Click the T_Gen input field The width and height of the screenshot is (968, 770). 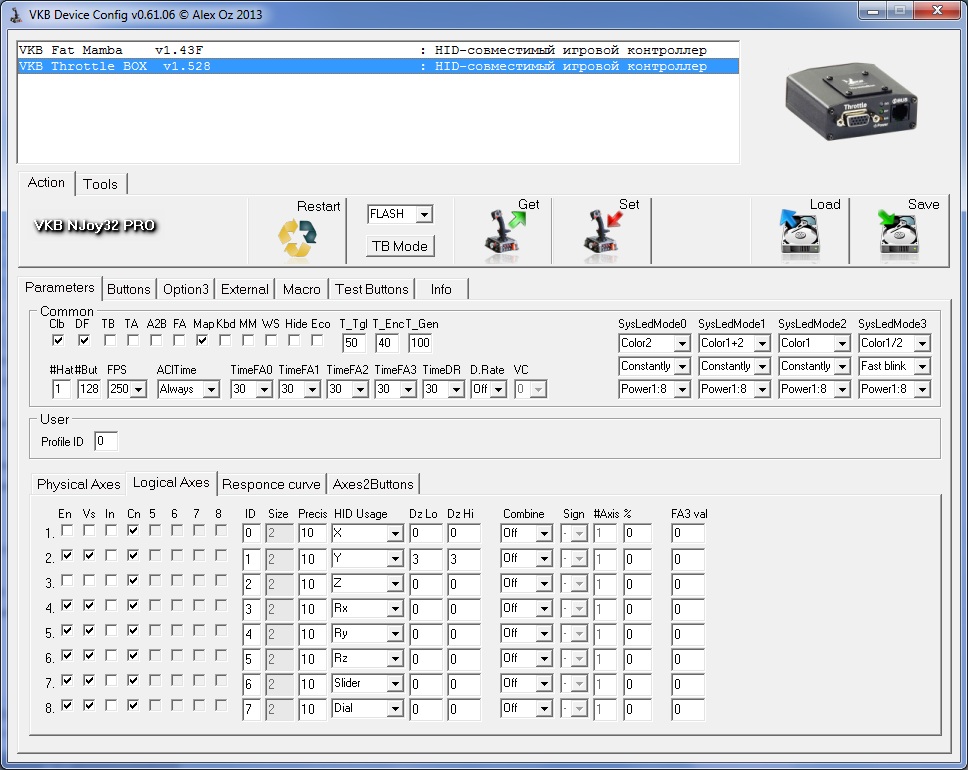(x=420, y=343)
